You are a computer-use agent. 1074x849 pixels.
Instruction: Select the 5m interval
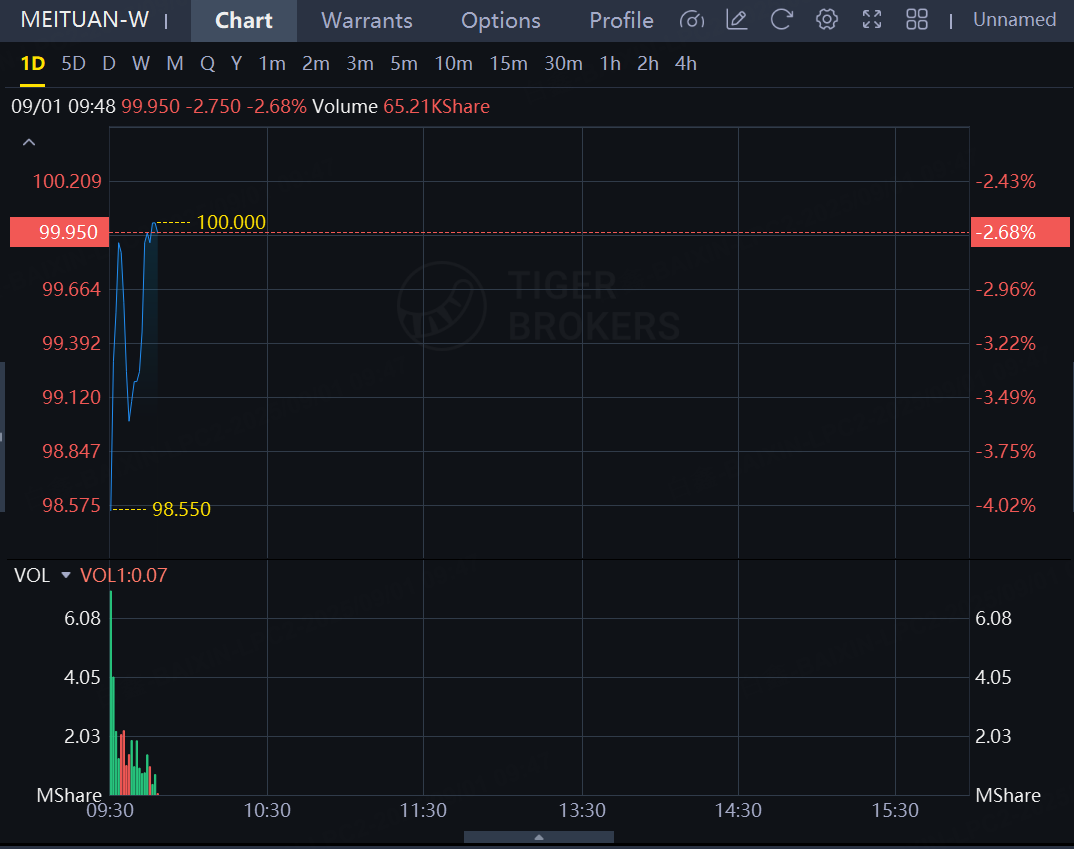coord(403,64)
